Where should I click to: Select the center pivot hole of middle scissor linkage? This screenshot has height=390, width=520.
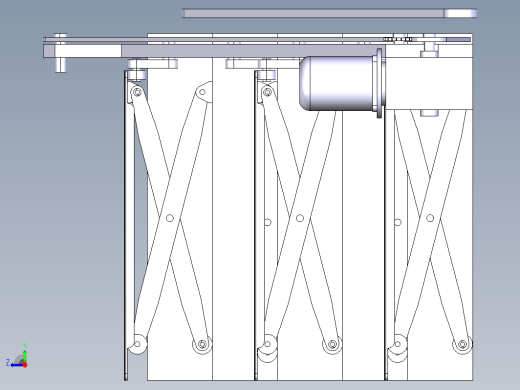coord(300,218)
